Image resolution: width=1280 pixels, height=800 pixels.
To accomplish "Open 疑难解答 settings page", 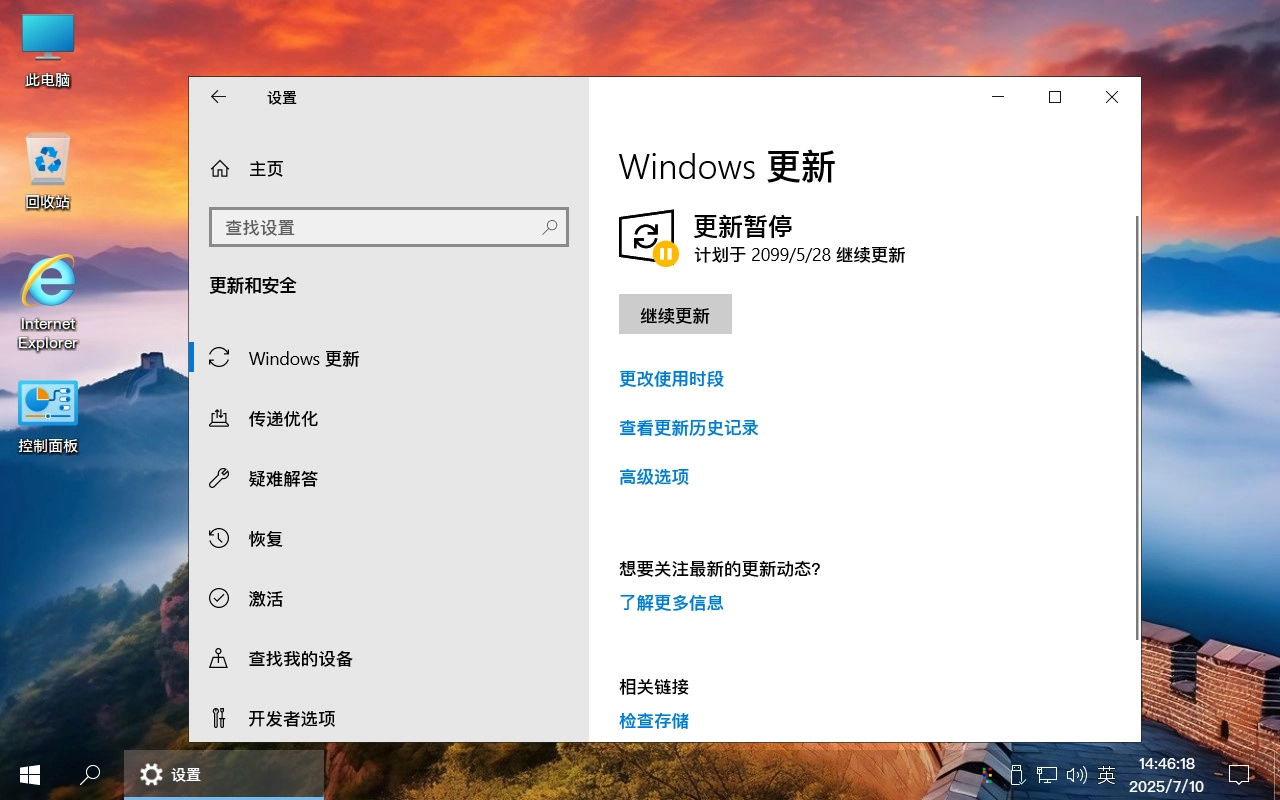I will coord(282,478).
